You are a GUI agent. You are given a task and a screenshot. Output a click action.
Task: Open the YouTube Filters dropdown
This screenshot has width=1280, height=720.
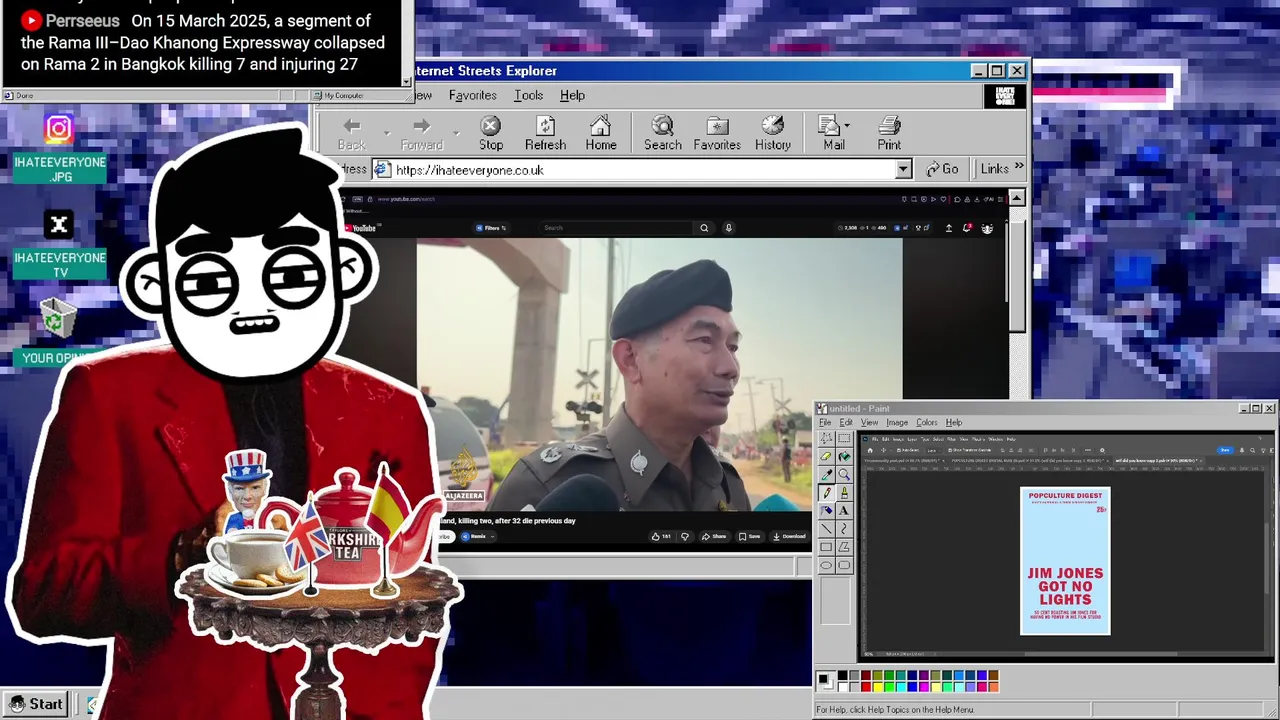490,228
